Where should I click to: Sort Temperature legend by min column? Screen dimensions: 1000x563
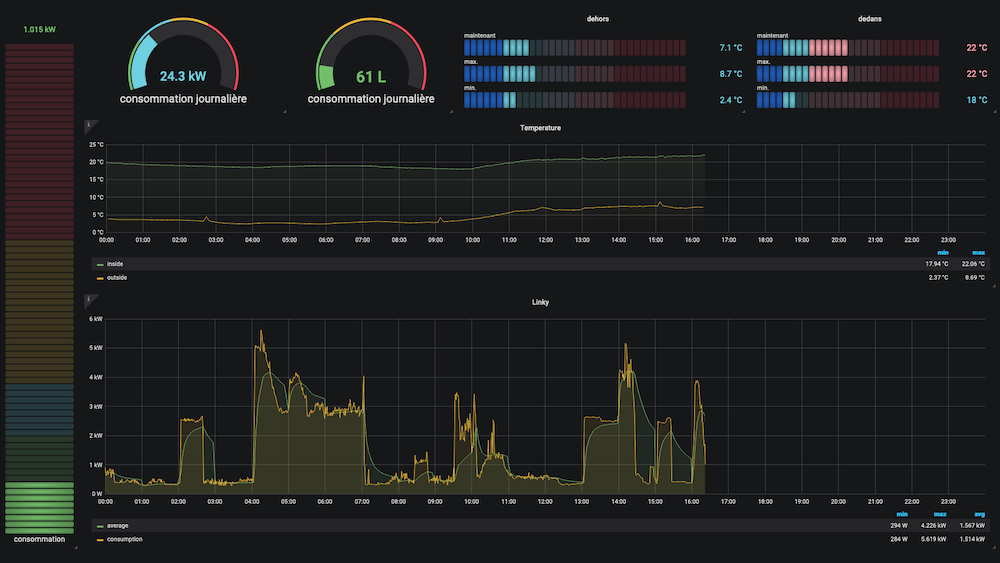tap(943, 253)
